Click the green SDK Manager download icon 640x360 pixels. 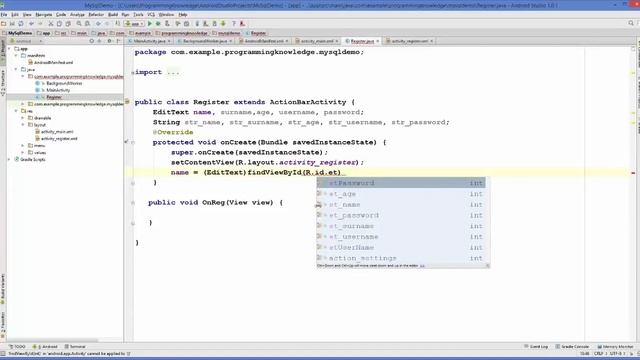(x=223, y=24)
